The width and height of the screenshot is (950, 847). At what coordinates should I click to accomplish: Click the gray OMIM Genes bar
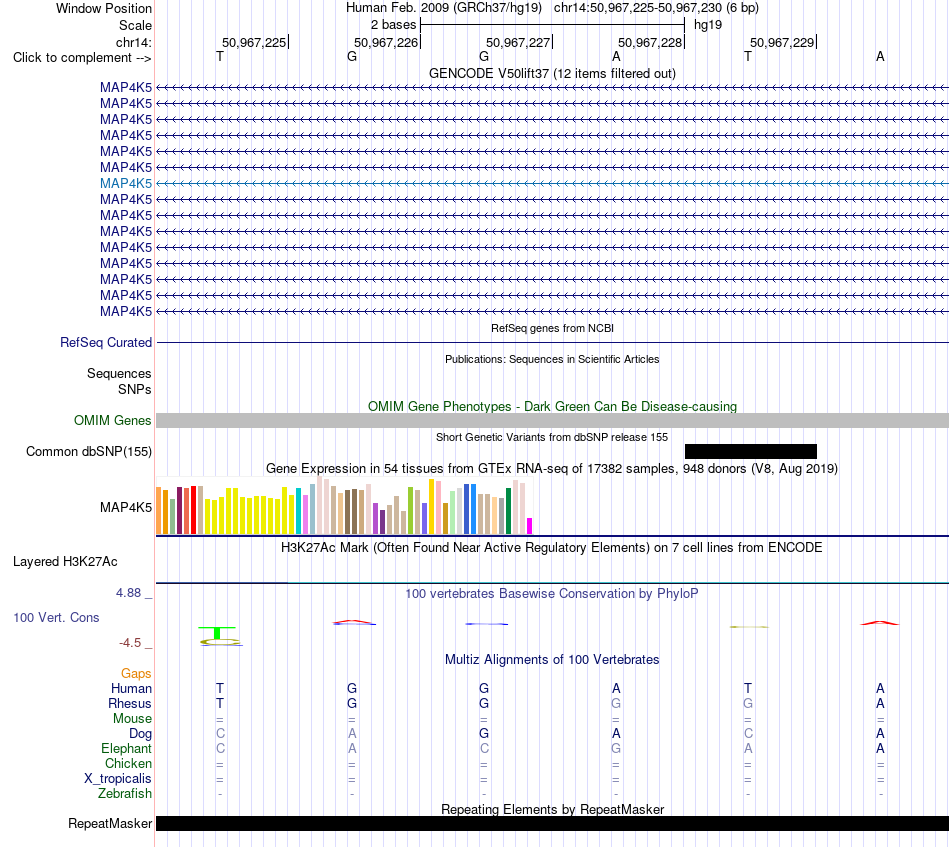(552, 420)
